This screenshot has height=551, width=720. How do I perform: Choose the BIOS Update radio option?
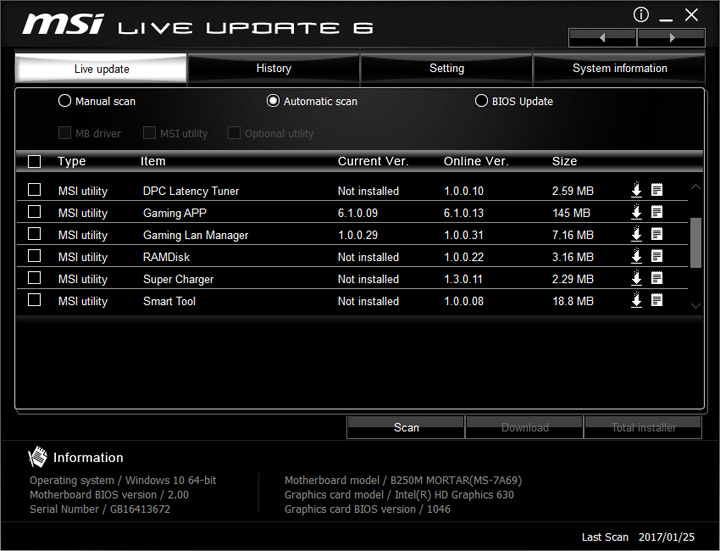(x=481, y=101)
